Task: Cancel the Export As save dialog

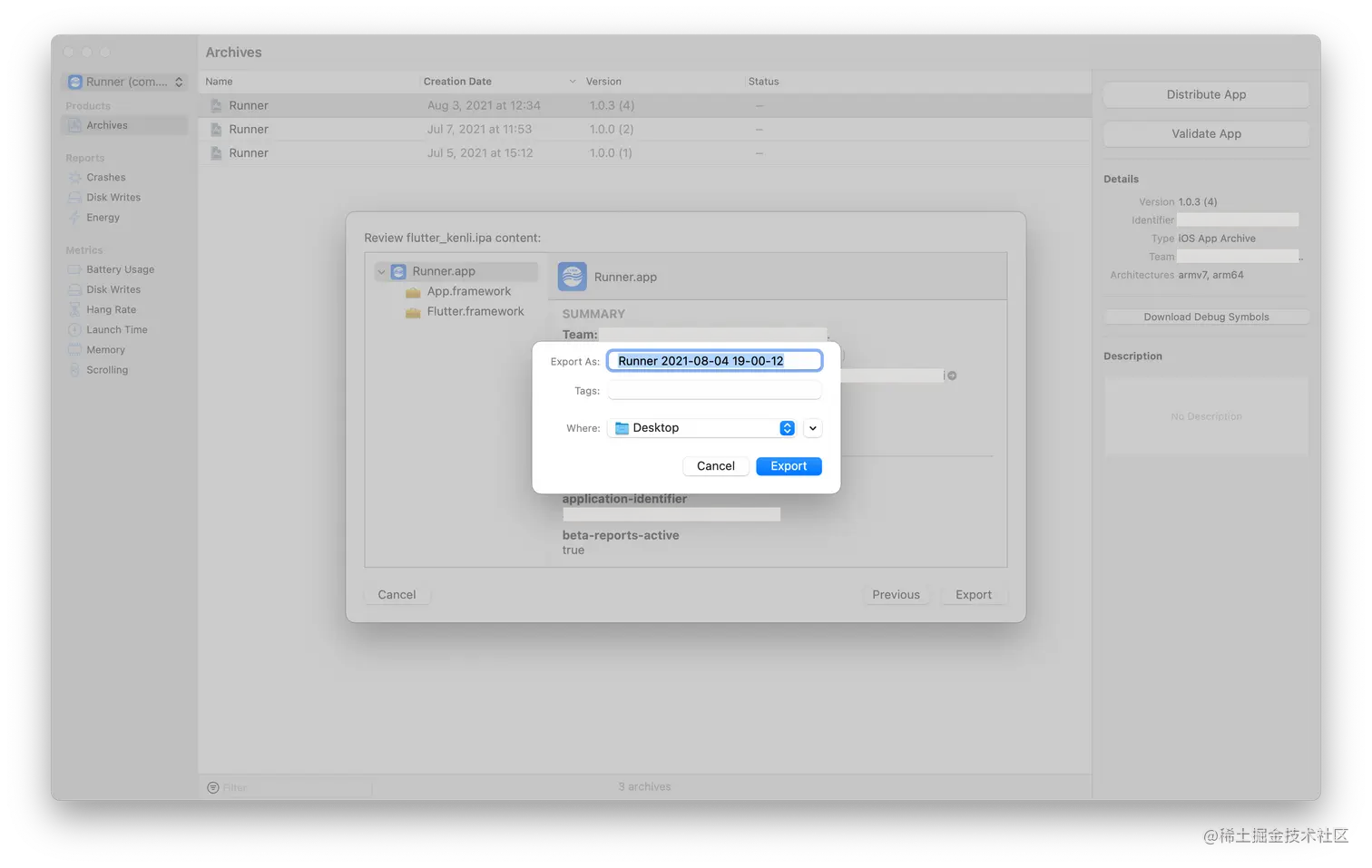Action: coord(715,466)
